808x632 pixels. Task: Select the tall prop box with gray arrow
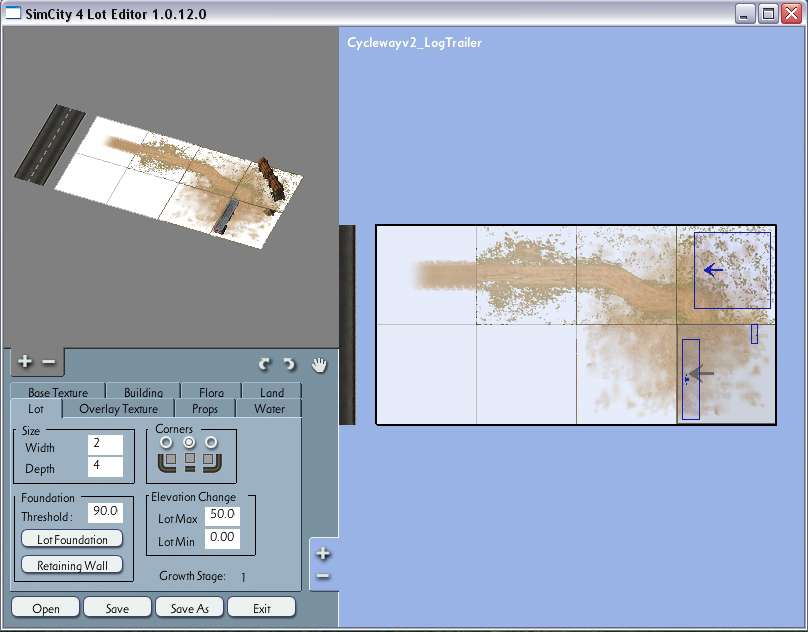point(691,379)
